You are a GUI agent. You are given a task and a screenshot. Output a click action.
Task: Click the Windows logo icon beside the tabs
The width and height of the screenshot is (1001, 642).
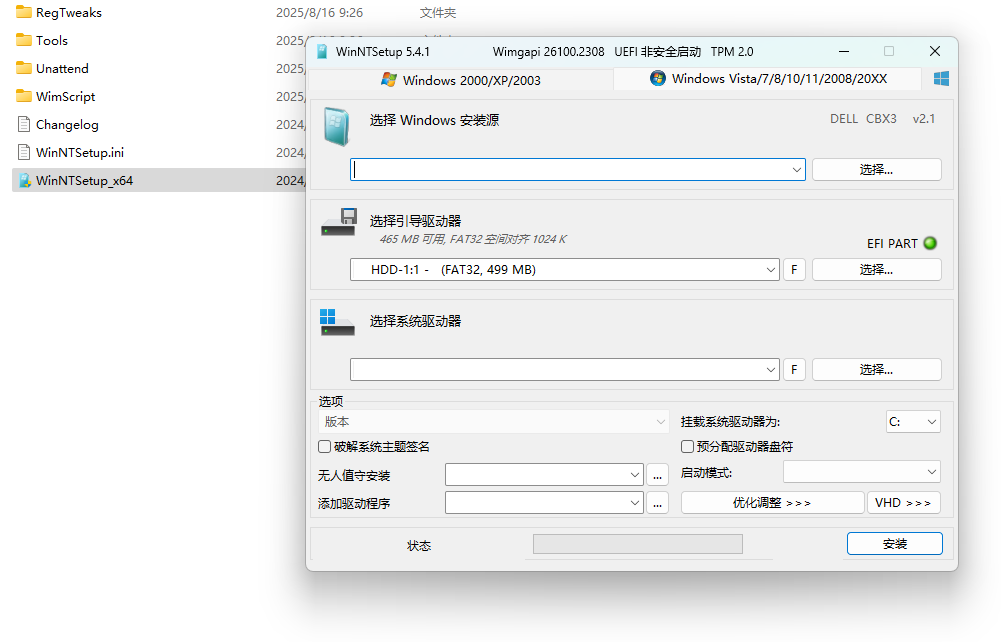click(x=941, y=78)
